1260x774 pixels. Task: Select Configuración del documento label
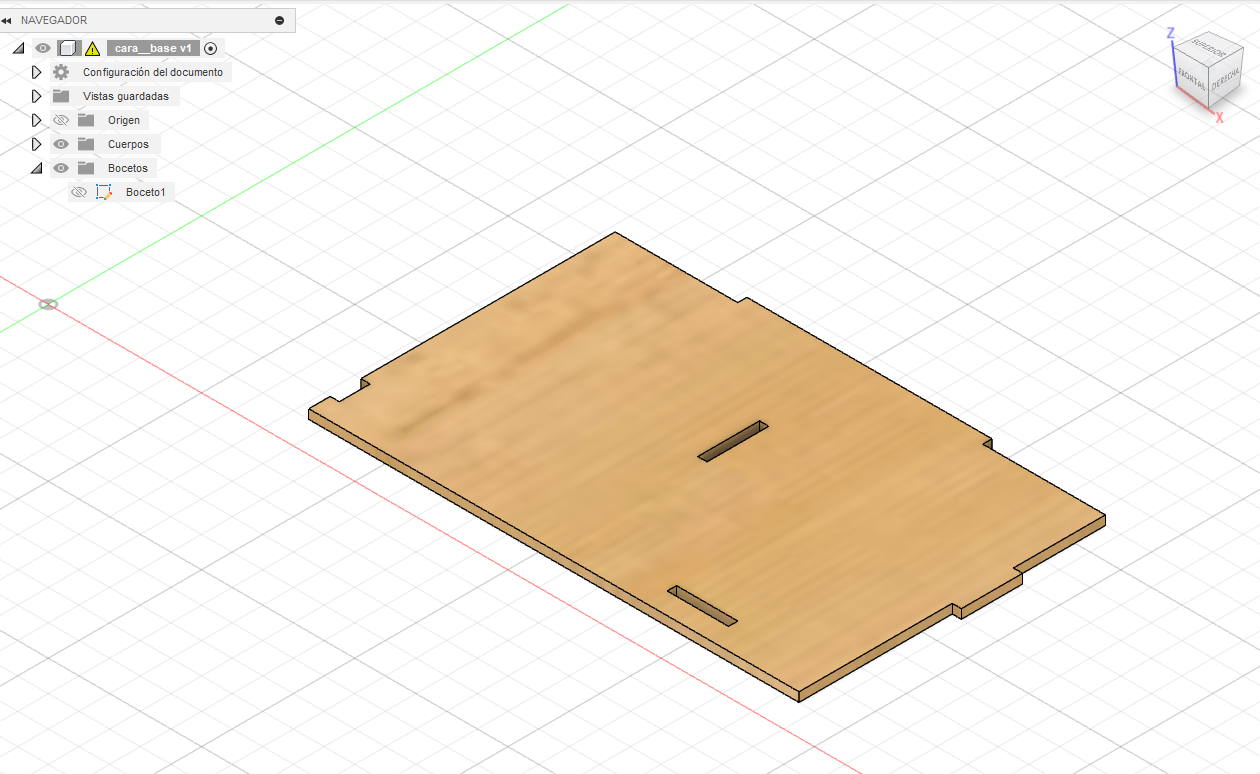(153, 72)
